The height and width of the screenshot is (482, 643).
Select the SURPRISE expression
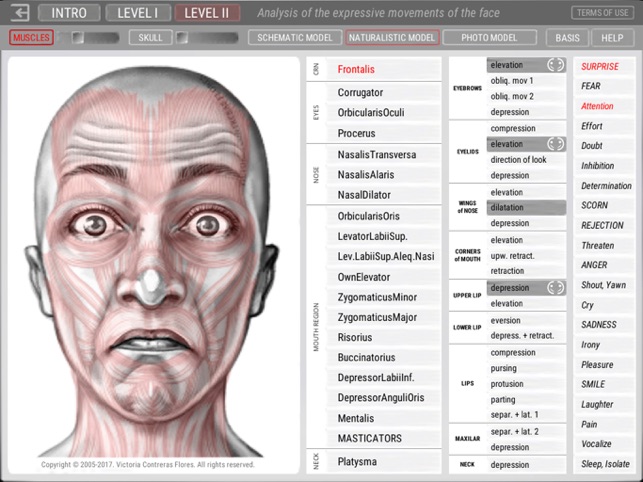point(604,66)
